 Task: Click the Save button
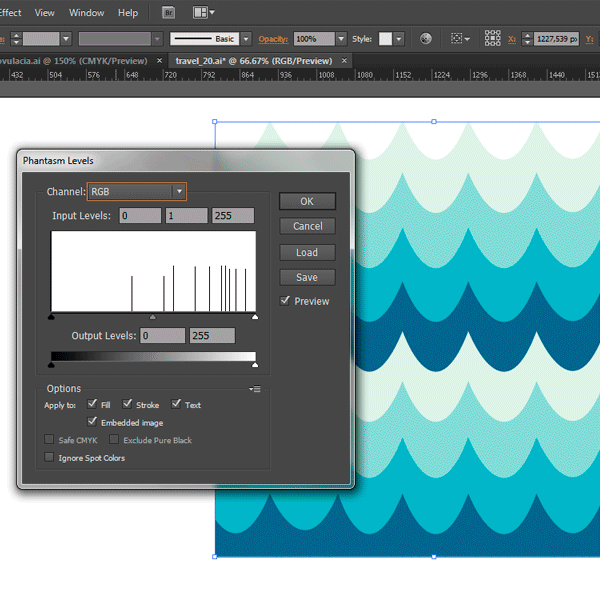(307, 277)
